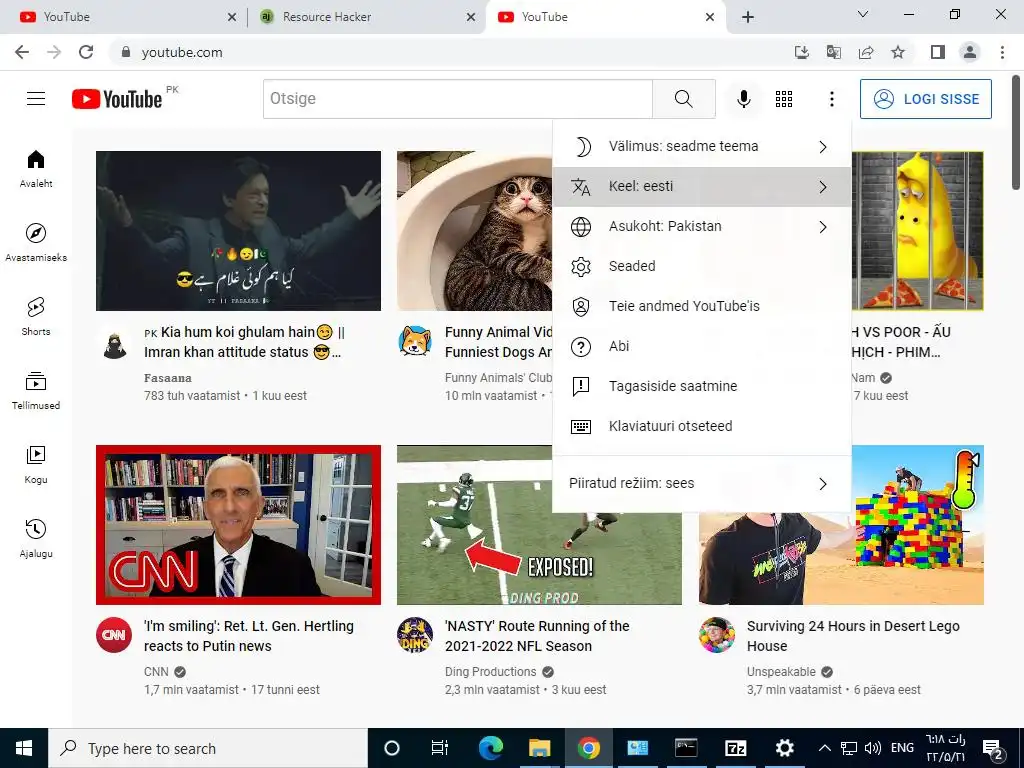Open Unspeakable channel avatar
1024x768 pixels.
pos(716,635)
